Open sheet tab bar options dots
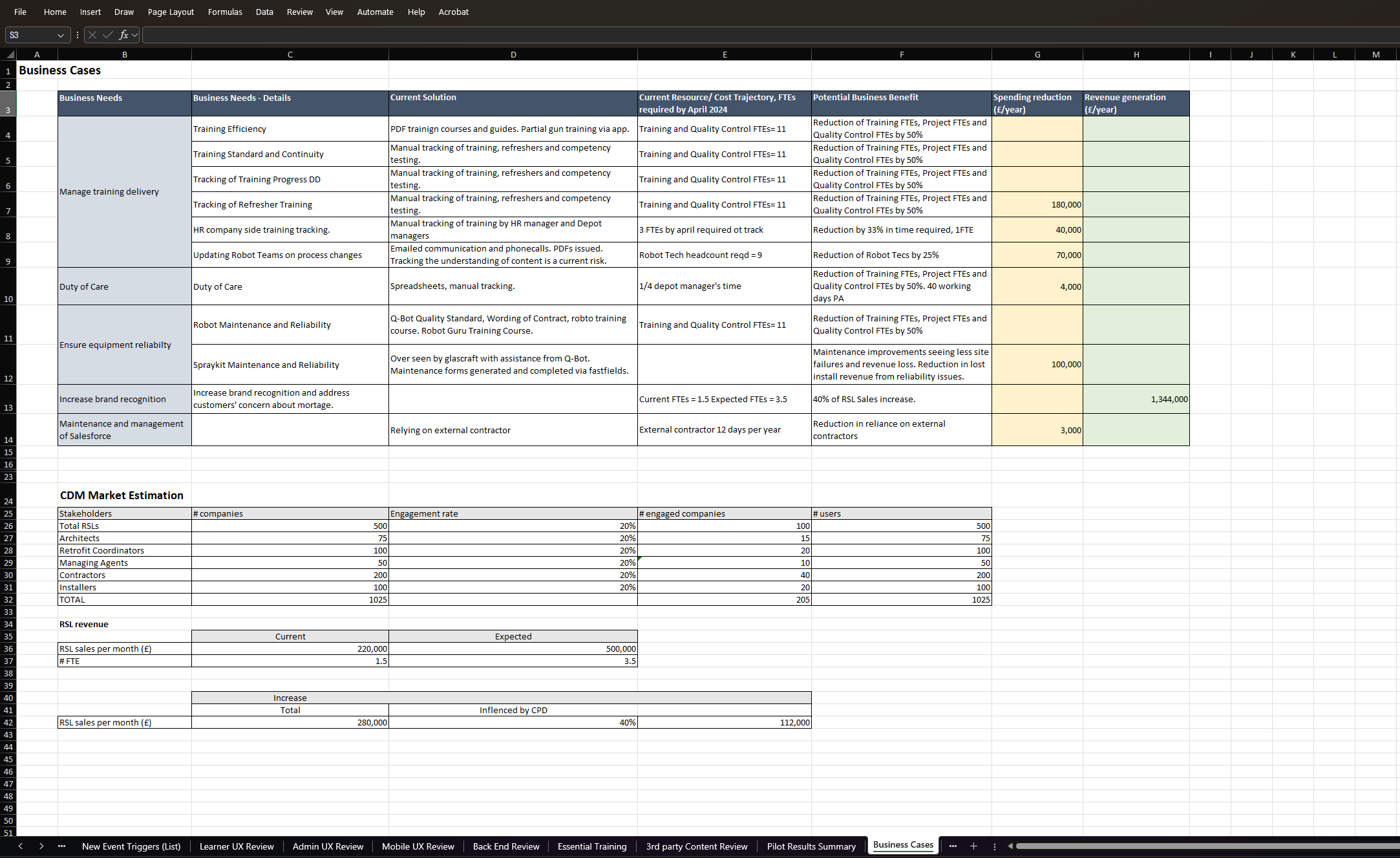The height and width of the screenshot is (858, 1400). click(995, 846)
